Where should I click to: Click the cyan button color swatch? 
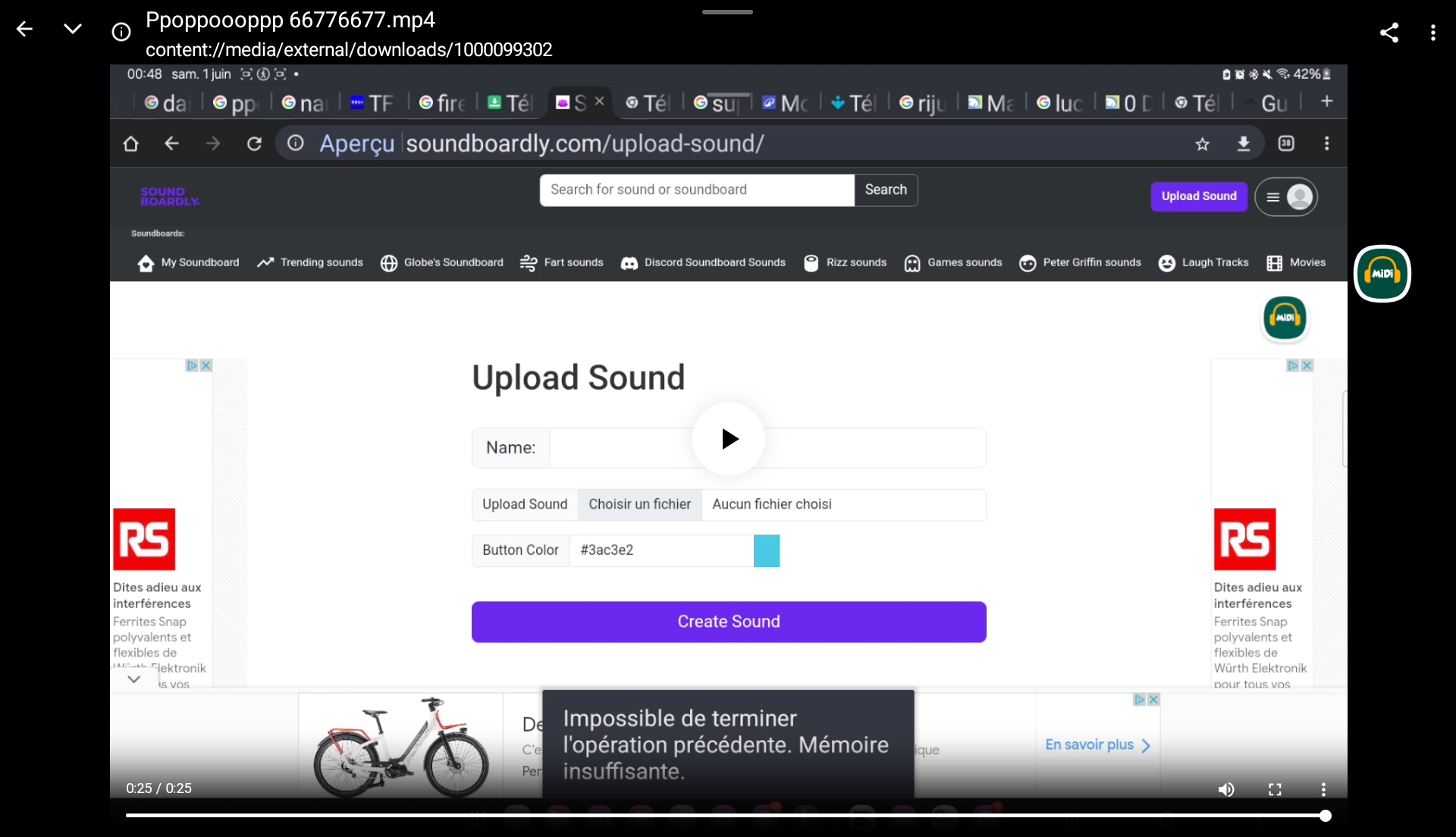coord(766,550)
